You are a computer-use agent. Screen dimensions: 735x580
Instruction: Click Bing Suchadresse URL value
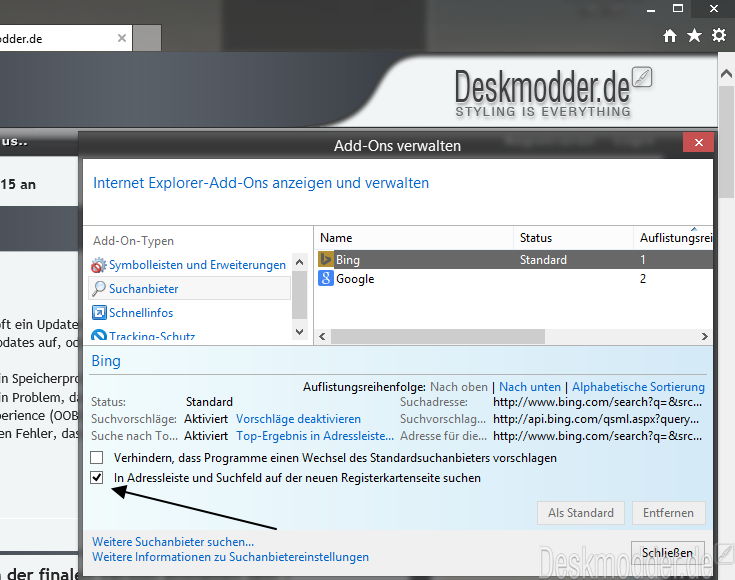tap(598, 402)
